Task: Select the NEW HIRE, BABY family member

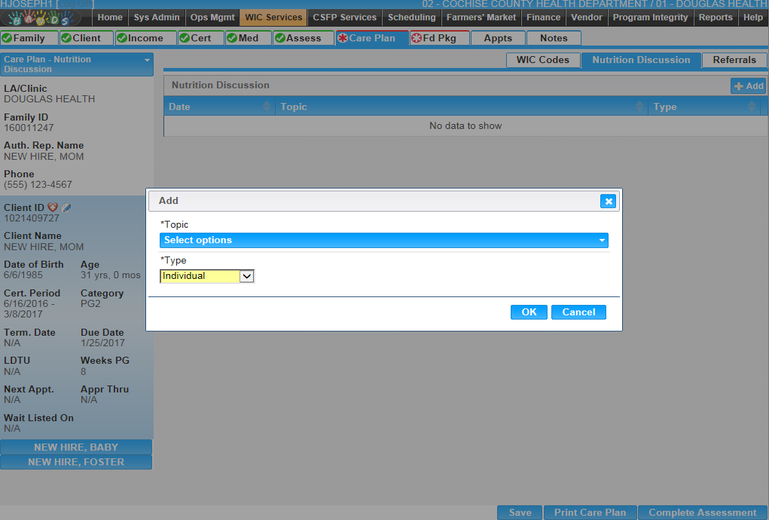Action: 76,447
